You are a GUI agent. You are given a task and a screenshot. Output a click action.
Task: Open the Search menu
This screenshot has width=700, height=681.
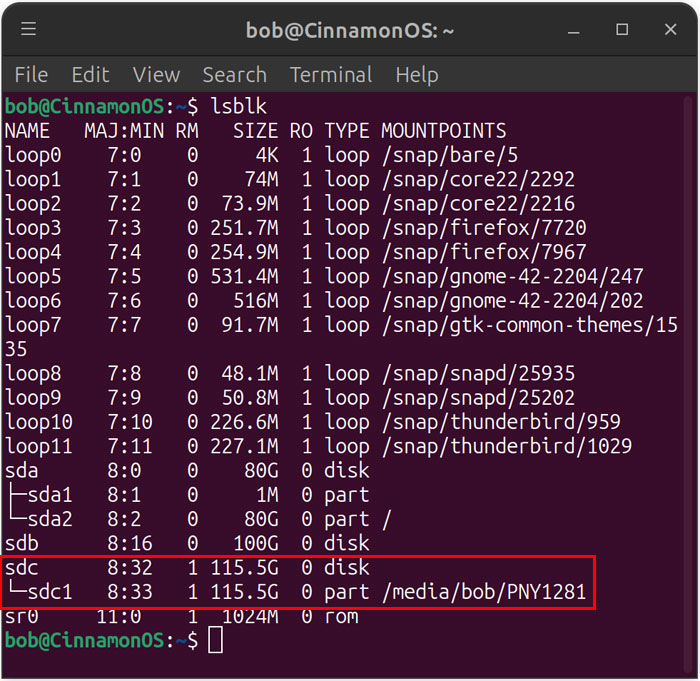(x=235, y=75)
